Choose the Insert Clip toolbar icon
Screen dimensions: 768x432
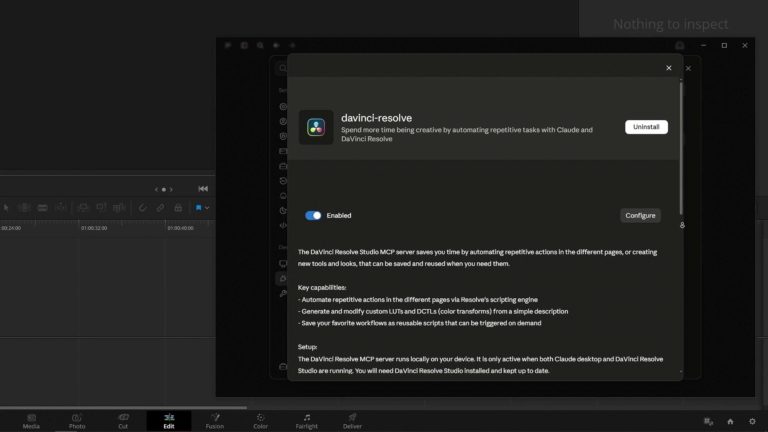83,208
